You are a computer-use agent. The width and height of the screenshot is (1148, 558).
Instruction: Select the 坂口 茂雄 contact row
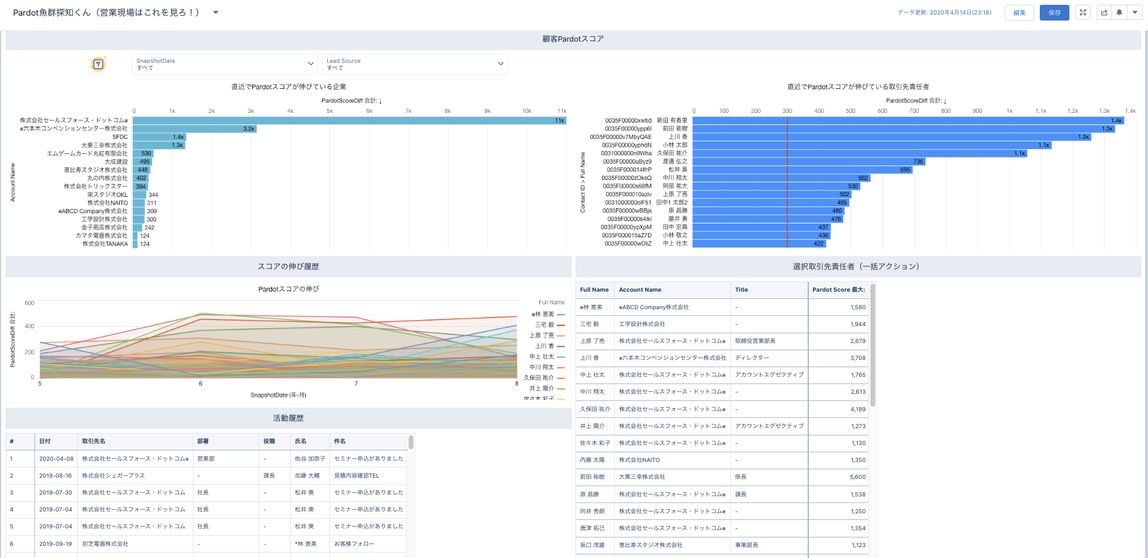click(x=723, y=545)
